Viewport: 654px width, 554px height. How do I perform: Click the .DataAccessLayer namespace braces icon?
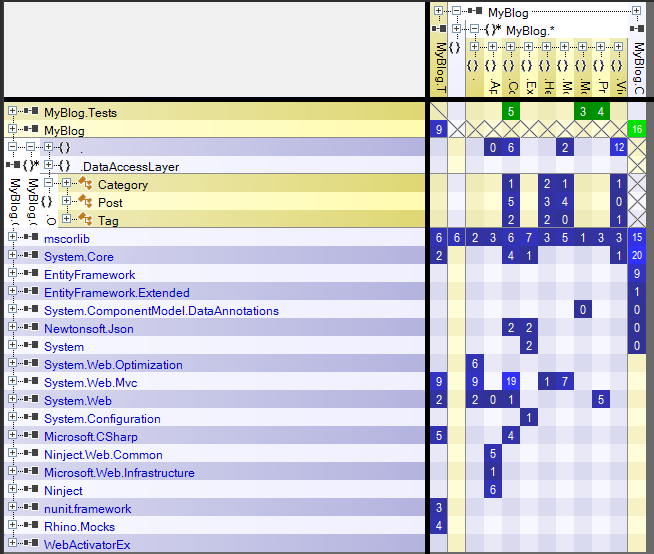(64, 166)
